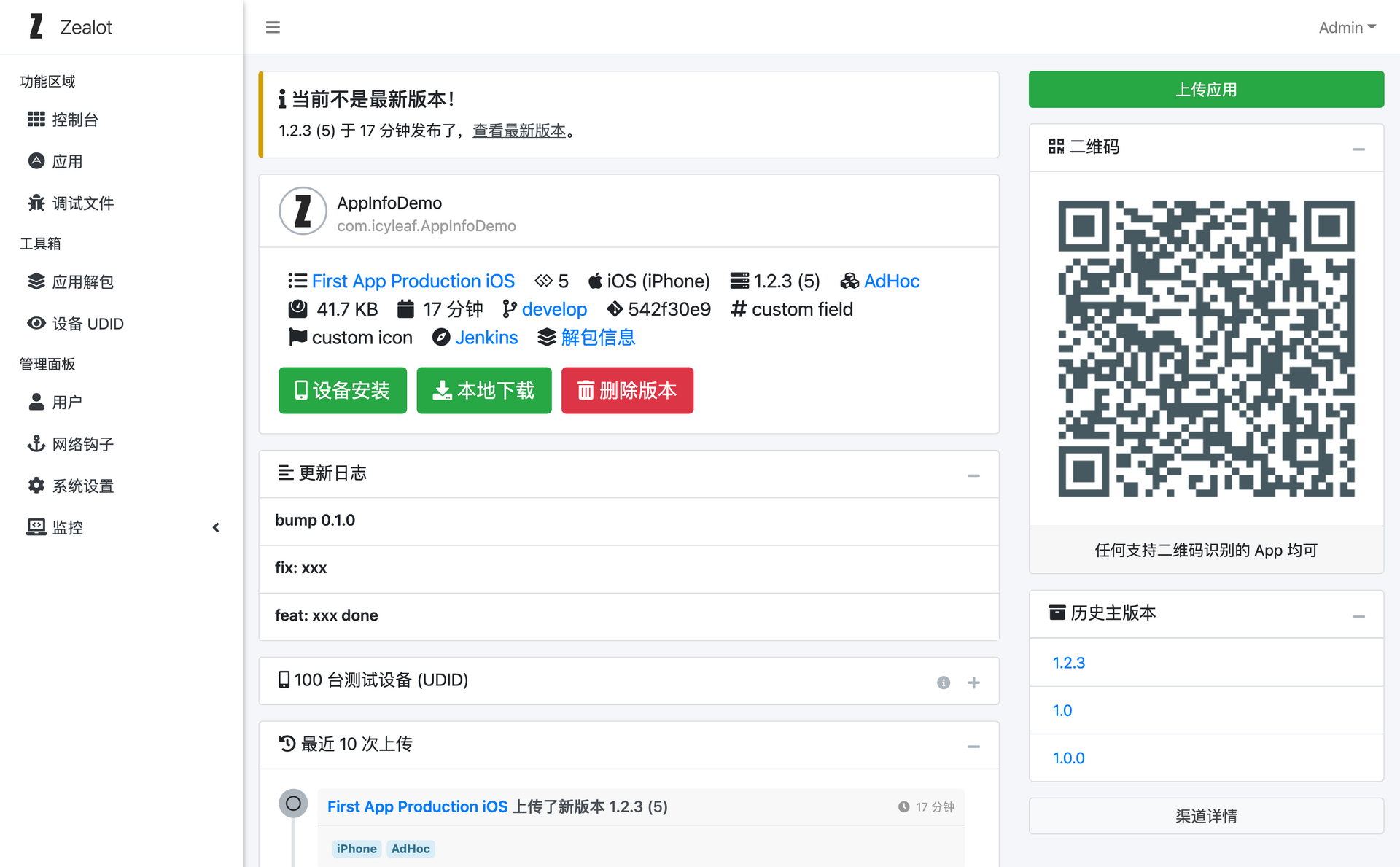Open the AdHoc build type link
This screenshot has width=1400, height=867.
tap(891, 281)
